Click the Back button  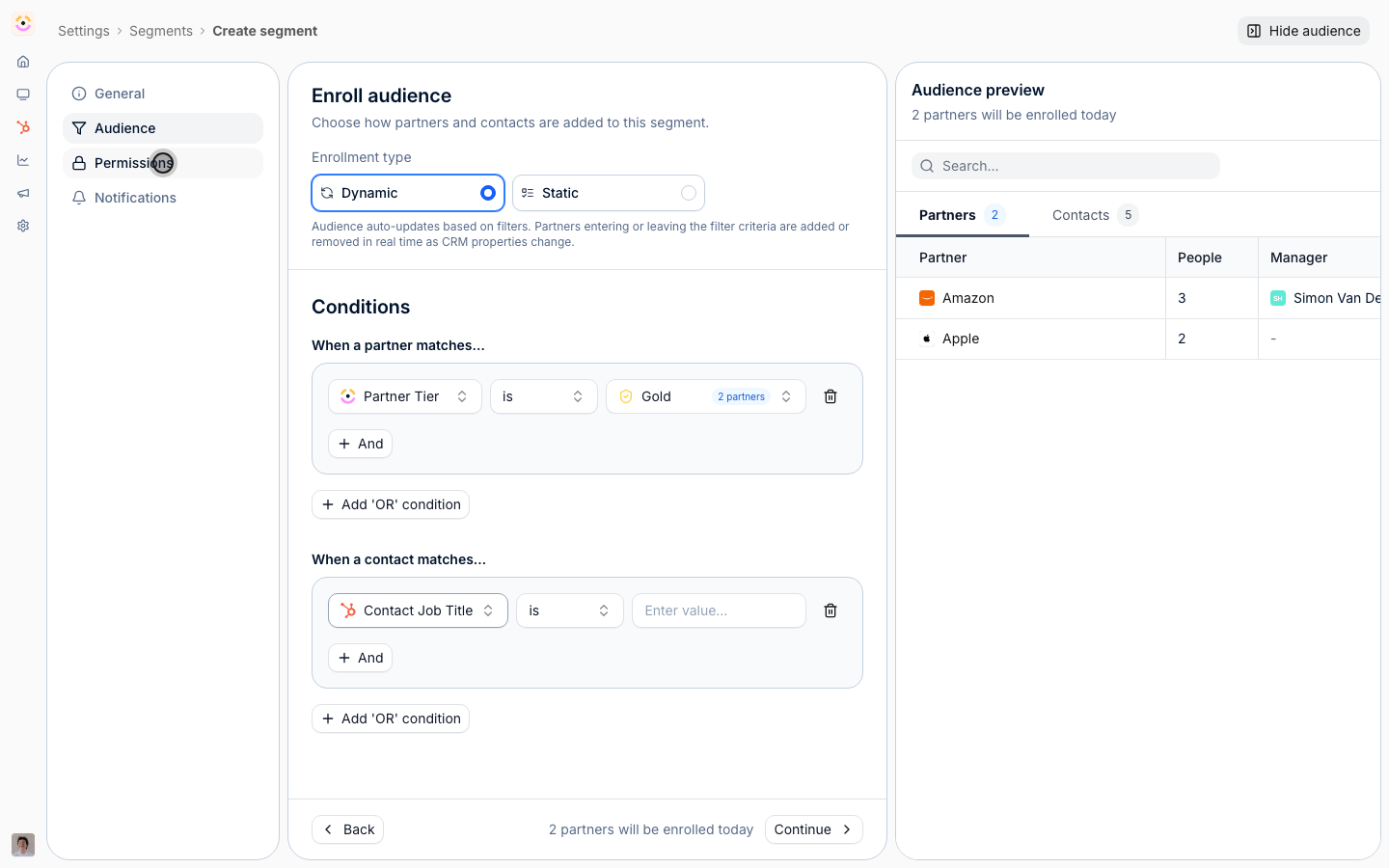pos(347,829)
